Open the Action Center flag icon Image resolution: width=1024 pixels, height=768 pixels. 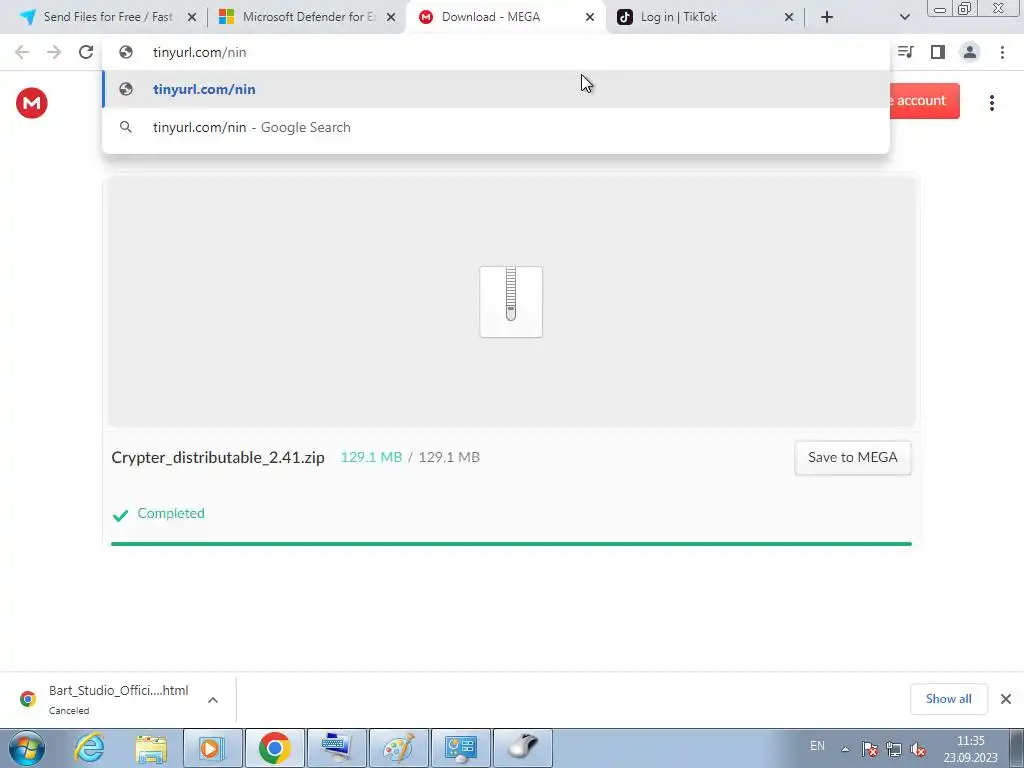tap(869, 749)
